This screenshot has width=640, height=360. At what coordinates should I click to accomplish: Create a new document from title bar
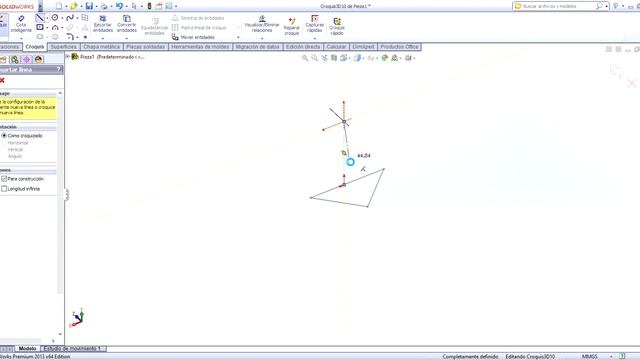pyautogui.click(x=59, y=6)
